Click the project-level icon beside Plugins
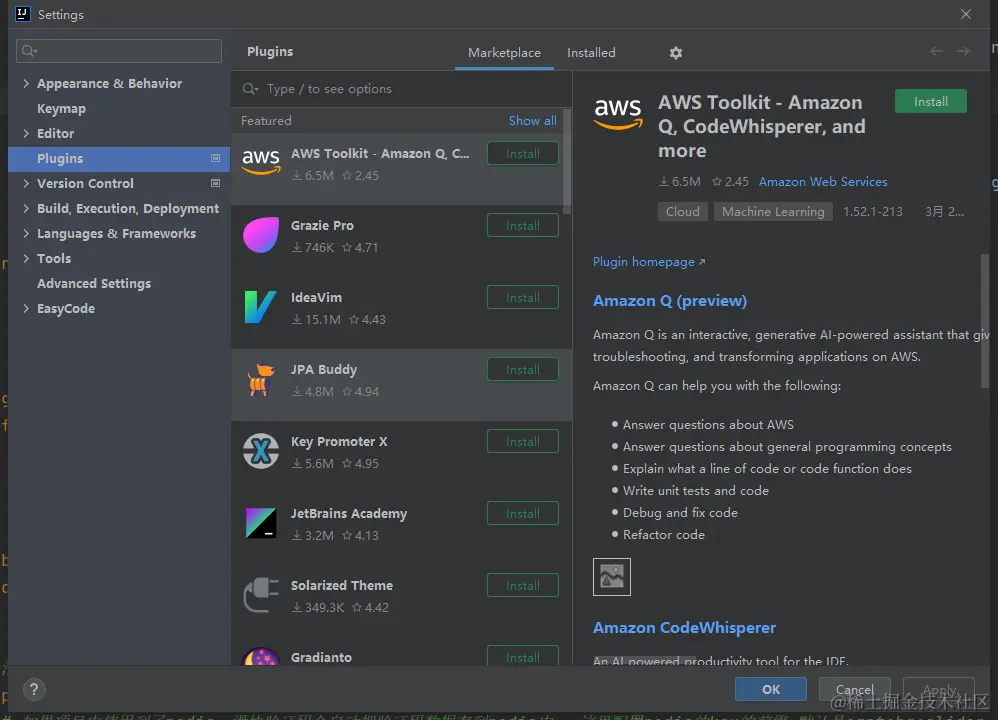998x720 pixels. pos(215,158)
